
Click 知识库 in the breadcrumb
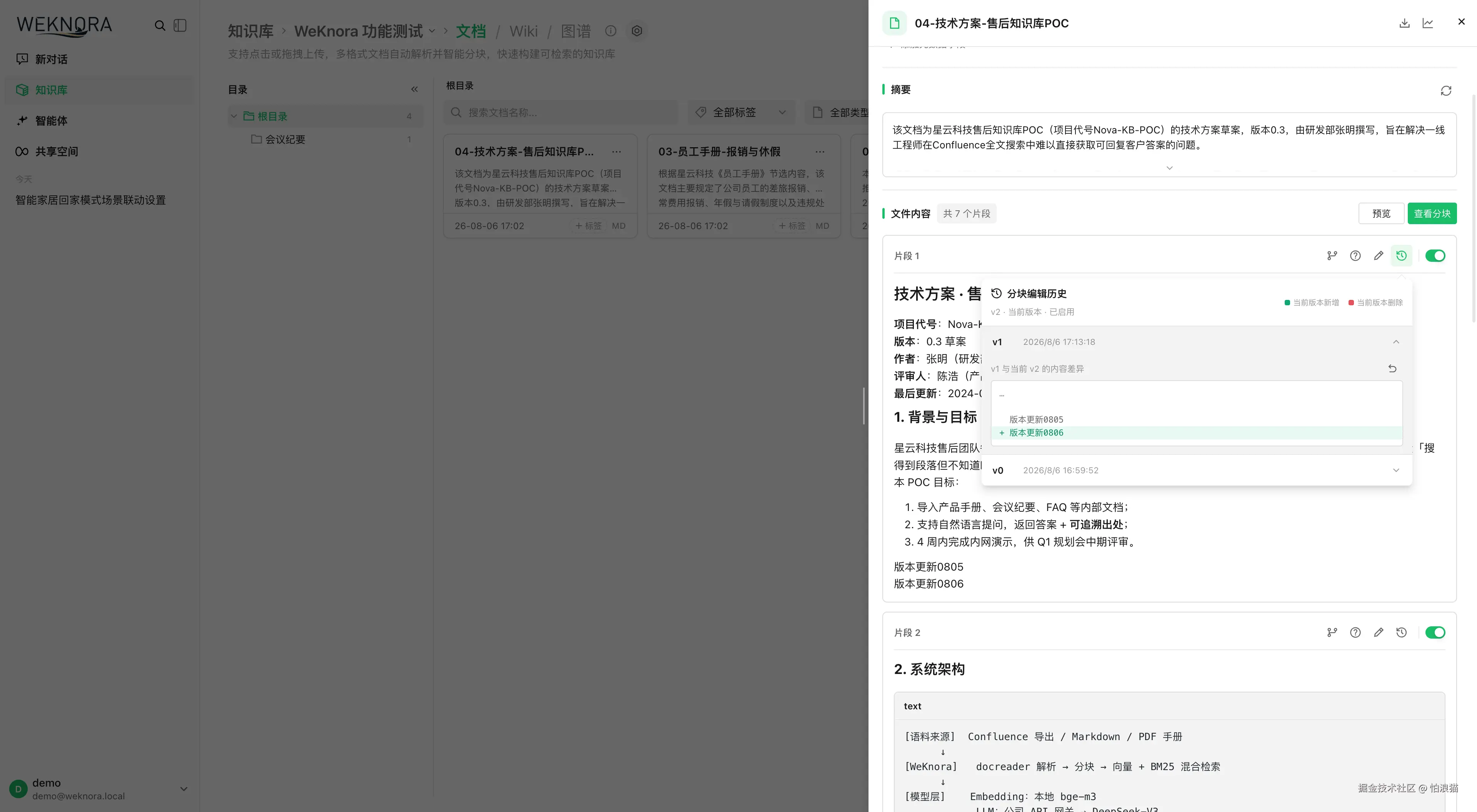[x=250, y=31]
